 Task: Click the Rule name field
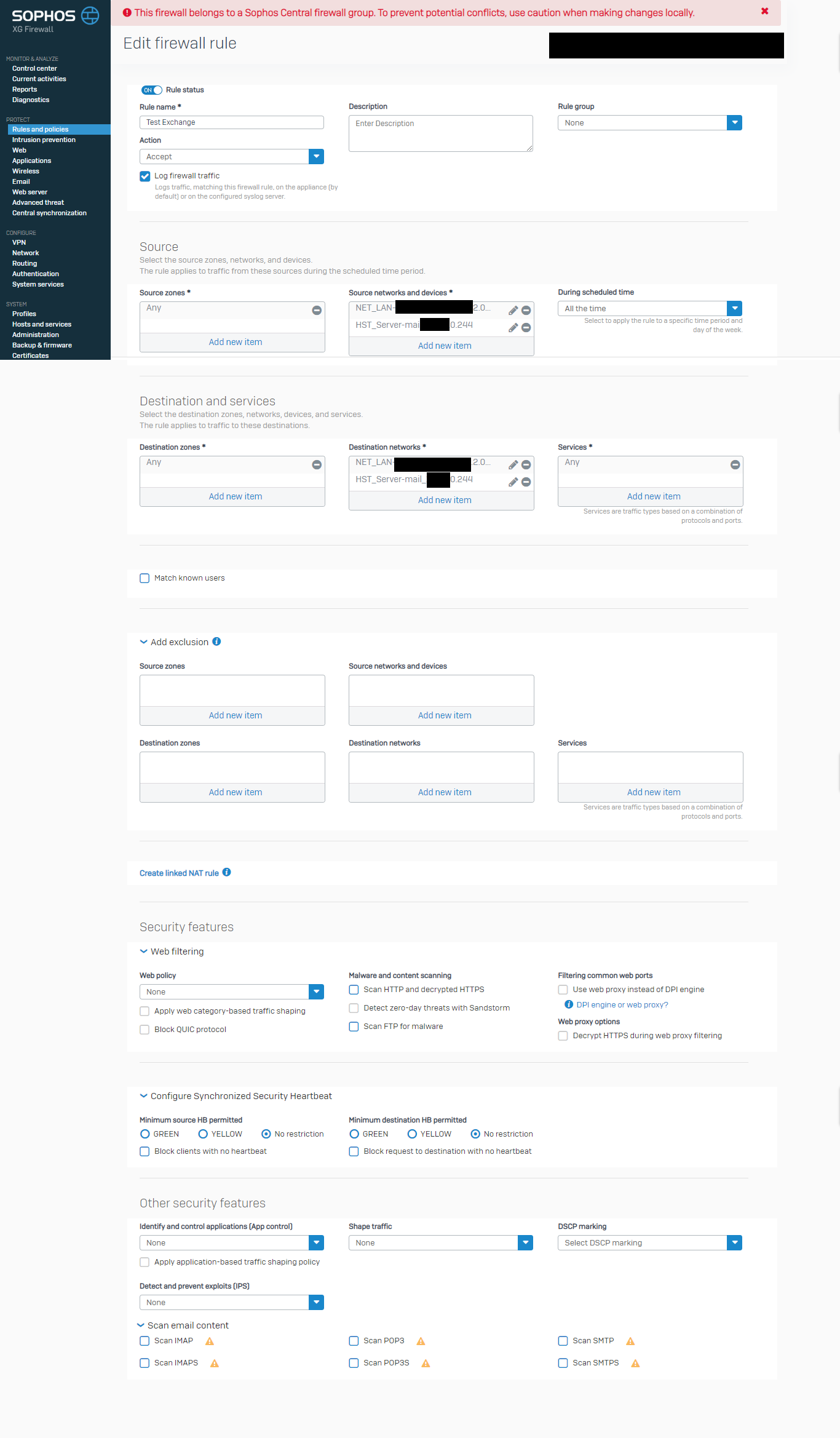tap(232, 122)
